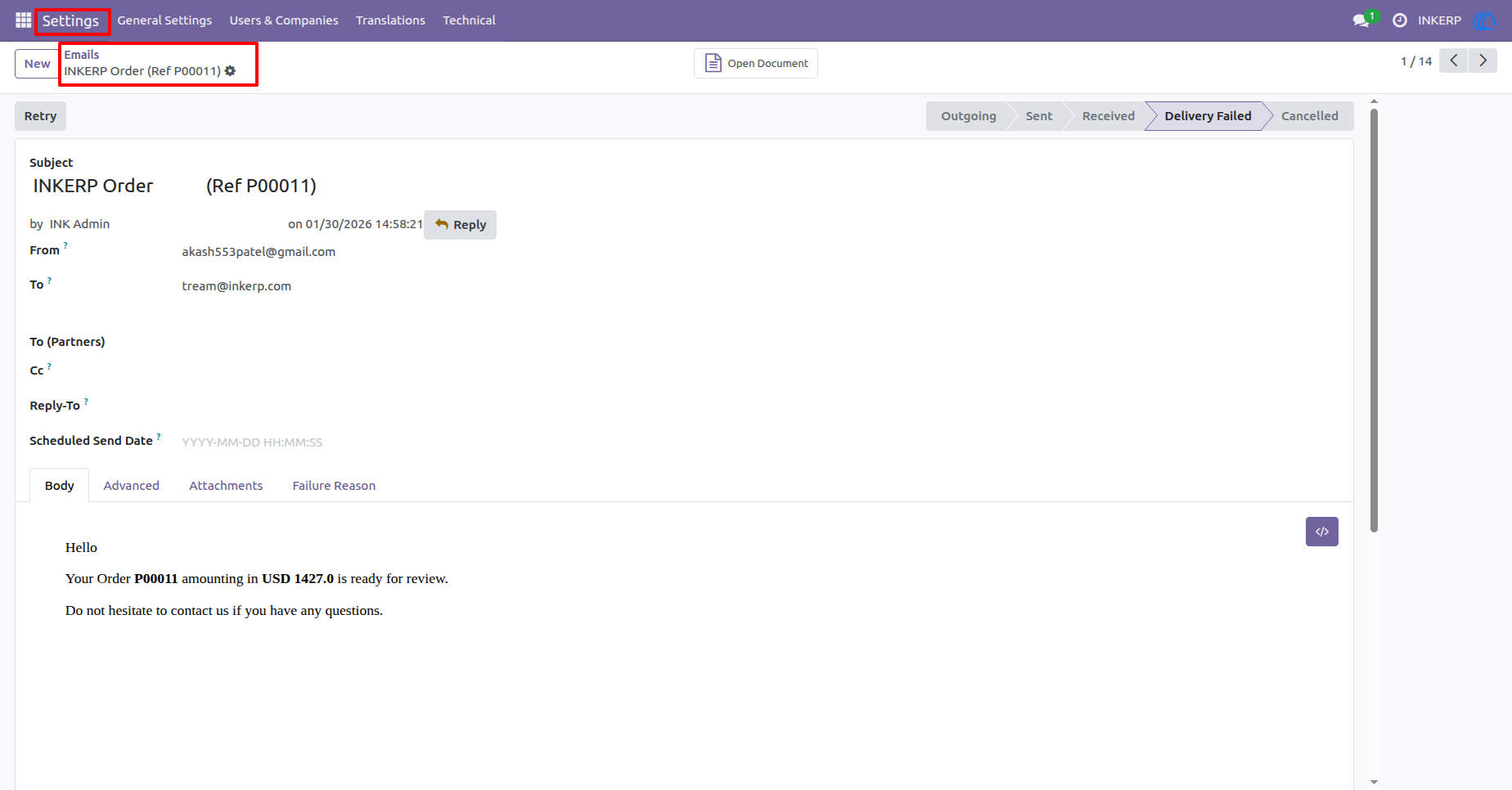
Task: Go to the next email record
Action: click(x=1483, y=61)
